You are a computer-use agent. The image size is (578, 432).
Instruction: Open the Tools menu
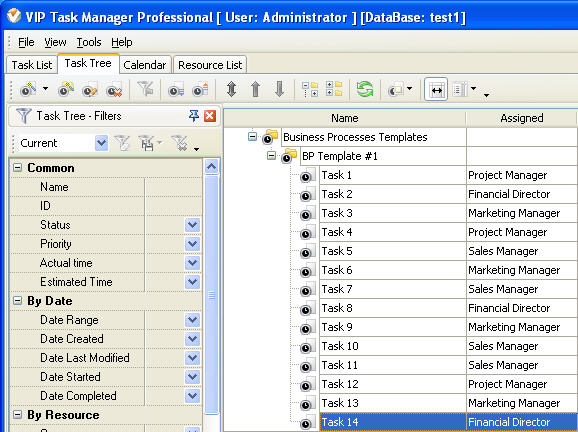coord(89,42)
